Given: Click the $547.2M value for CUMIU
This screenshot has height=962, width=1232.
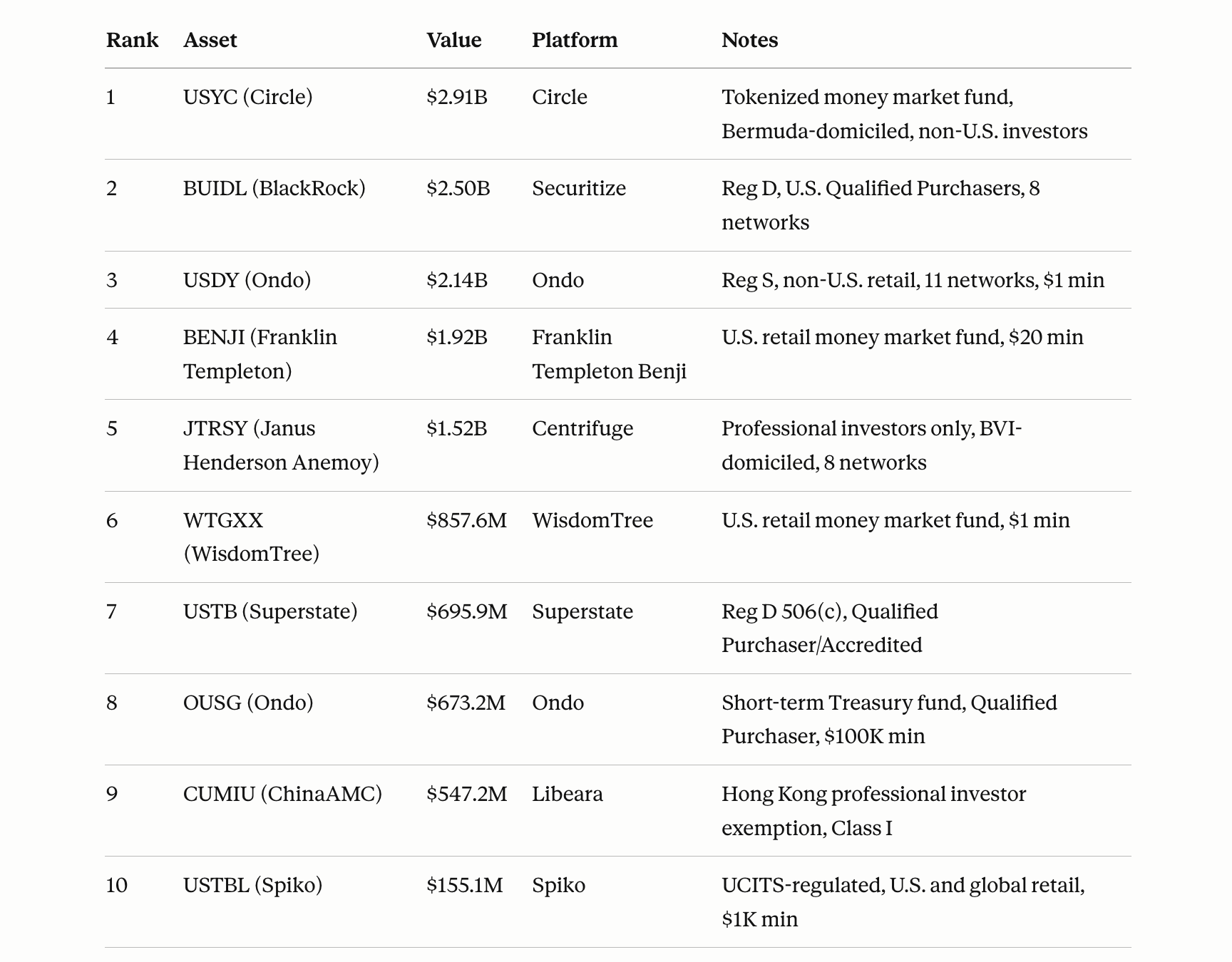Looking at the screenshot, I should (x=466, y=794).
